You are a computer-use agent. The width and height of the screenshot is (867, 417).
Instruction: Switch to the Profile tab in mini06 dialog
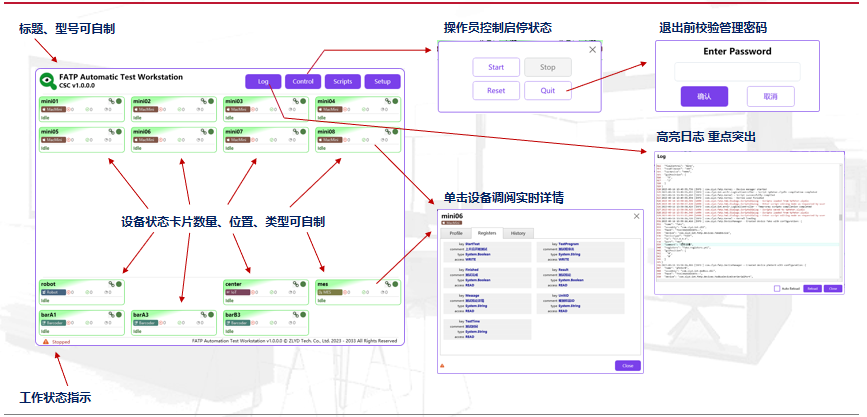pyautogui.click(x=456, y=233)
